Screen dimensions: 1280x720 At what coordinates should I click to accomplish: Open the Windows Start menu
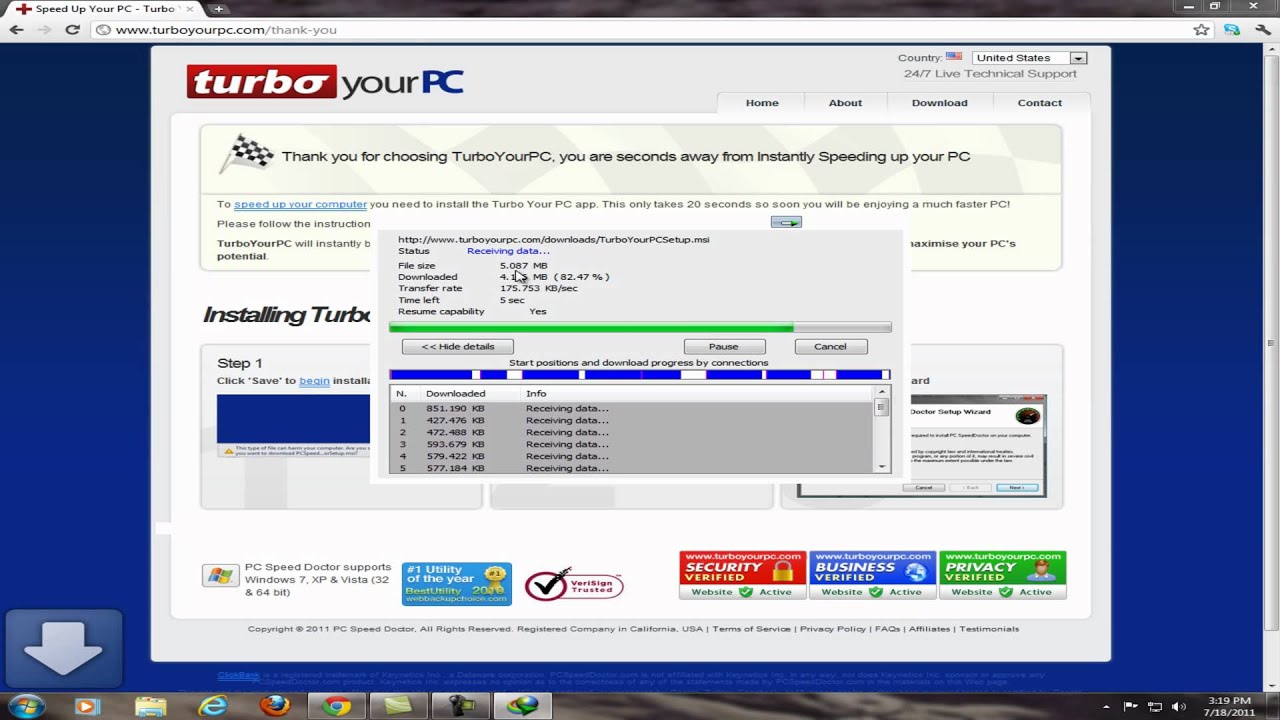pos(27,706)
